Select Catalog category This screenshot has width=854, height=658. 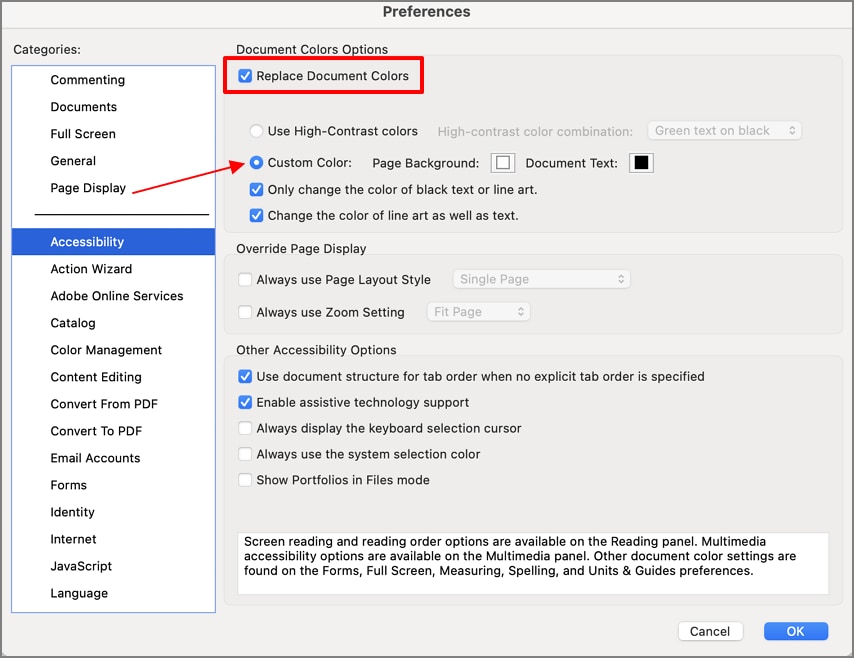pos(113,323)
